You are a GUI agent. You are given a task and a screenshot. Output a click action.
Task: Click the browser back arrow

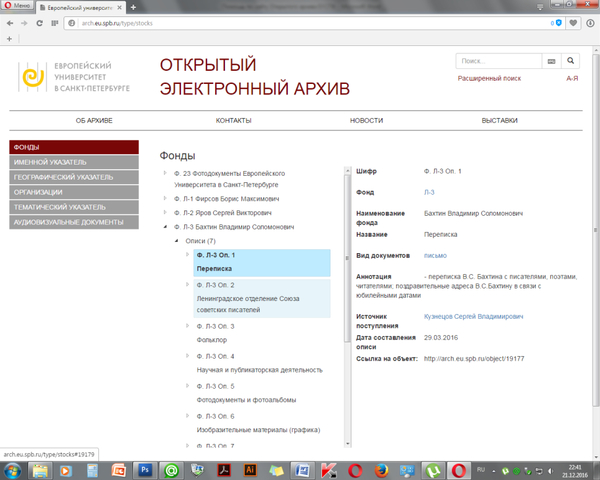[11, 21]
